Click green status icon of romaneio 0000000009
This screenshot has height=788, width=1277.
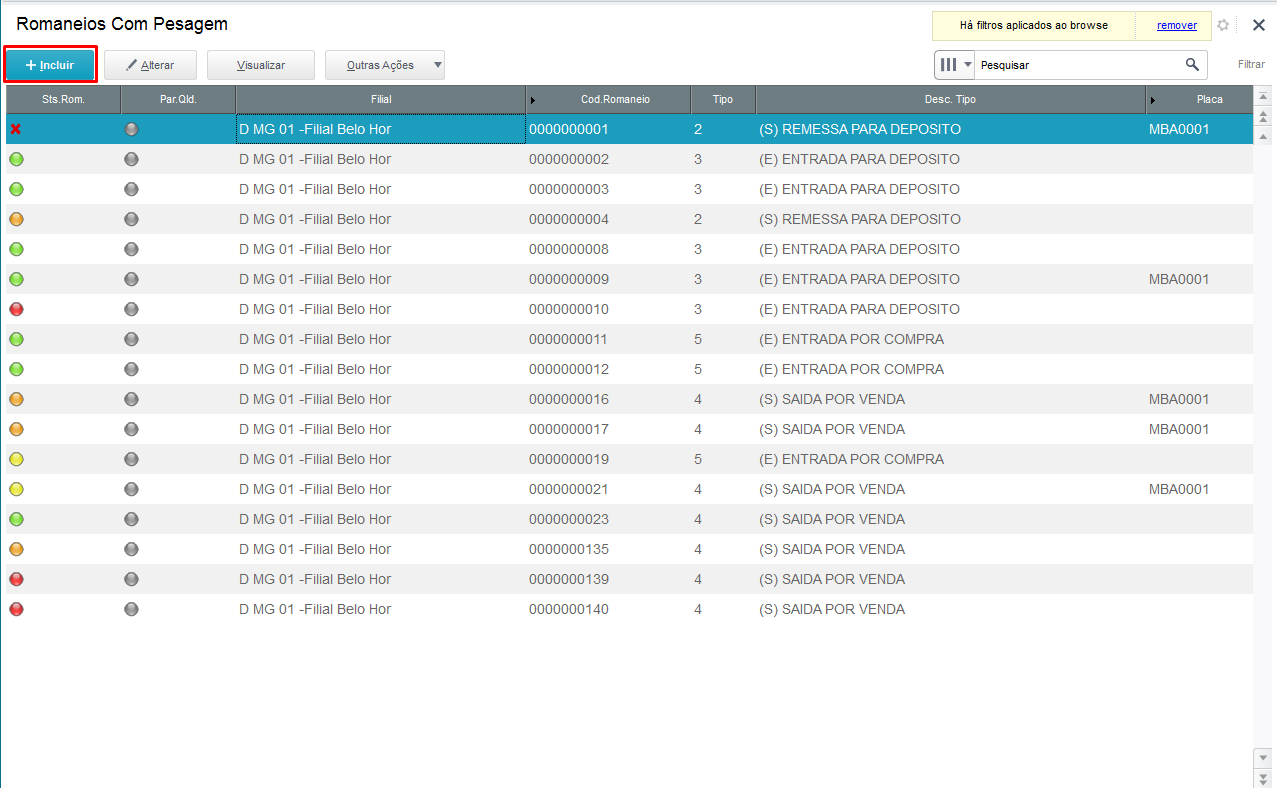(x=16, y=279)
